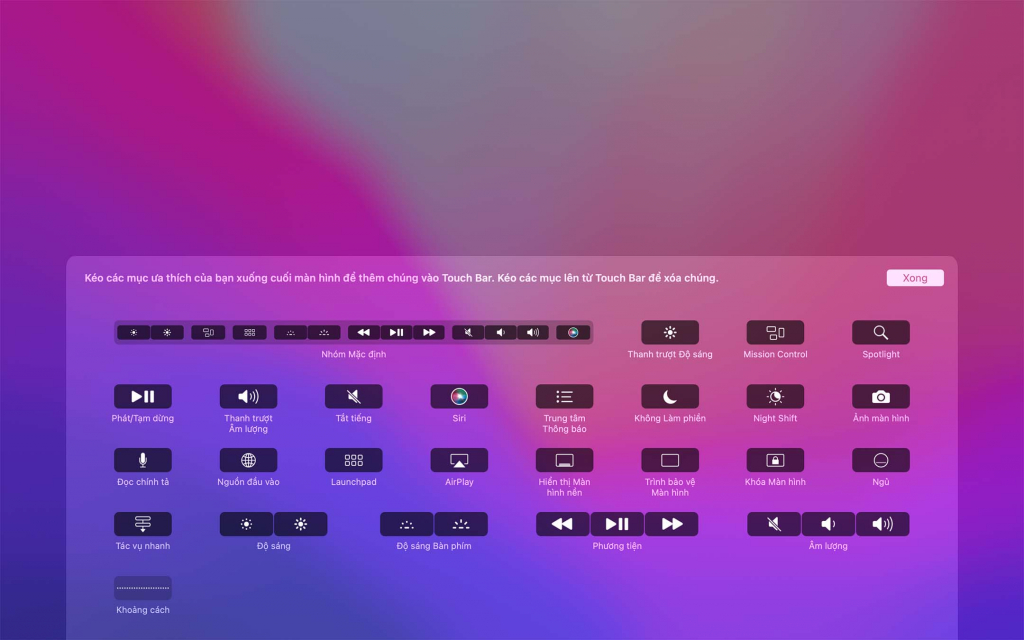Screen dimensions: 1024x640
Task: Select the Khóa Màn hình lock icon
Action: tap(775, 460)
